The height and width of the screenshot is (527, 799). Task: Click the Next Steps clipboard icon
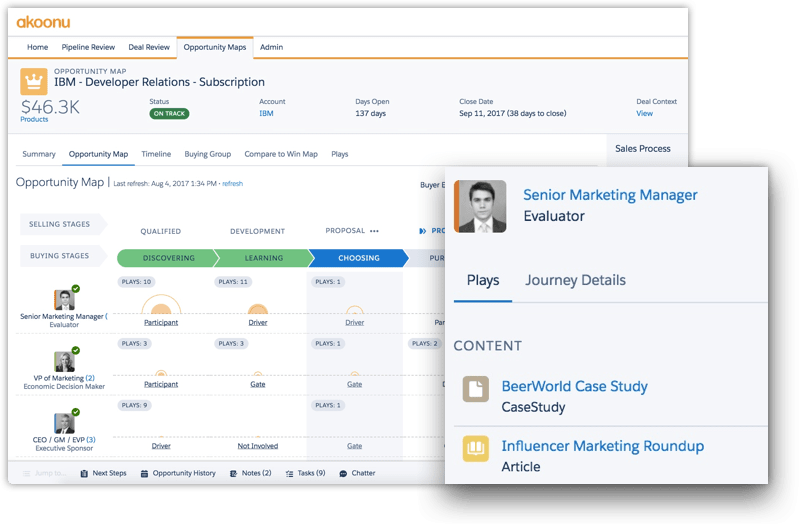84,473
